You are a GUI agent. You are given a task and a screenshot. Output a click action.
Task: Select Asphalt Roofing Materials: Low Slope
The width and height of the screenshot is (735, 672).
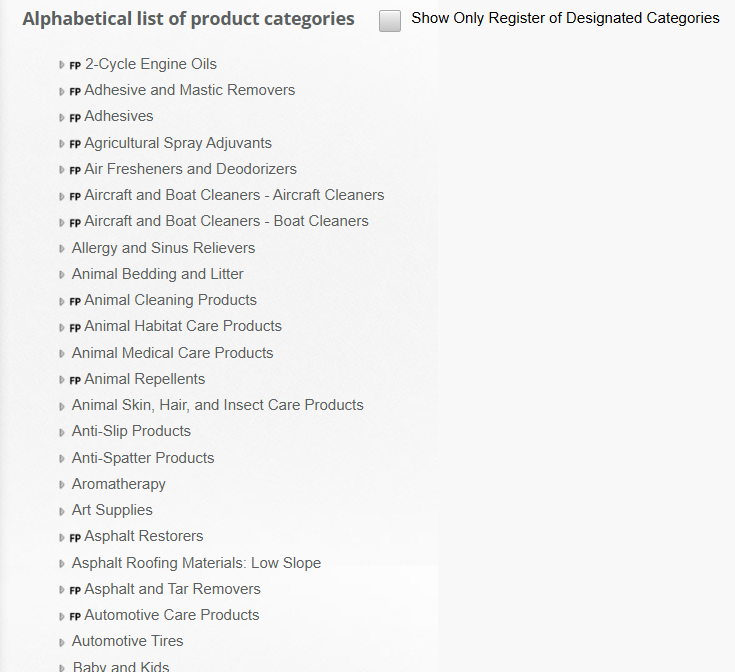[x=196, y=563]
